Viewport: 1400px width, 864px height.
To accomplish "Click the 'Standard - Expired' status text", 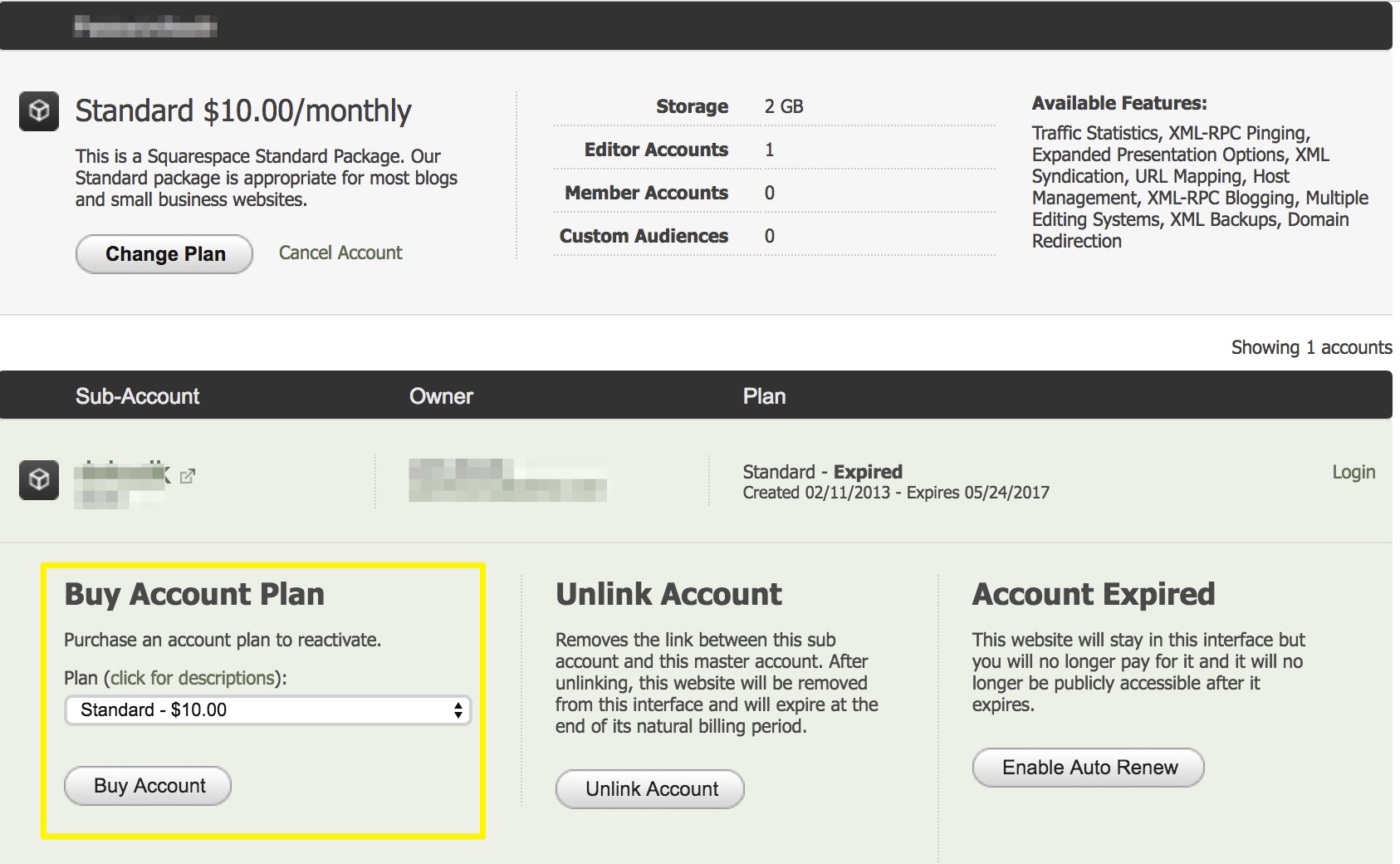I will (822, 472).
